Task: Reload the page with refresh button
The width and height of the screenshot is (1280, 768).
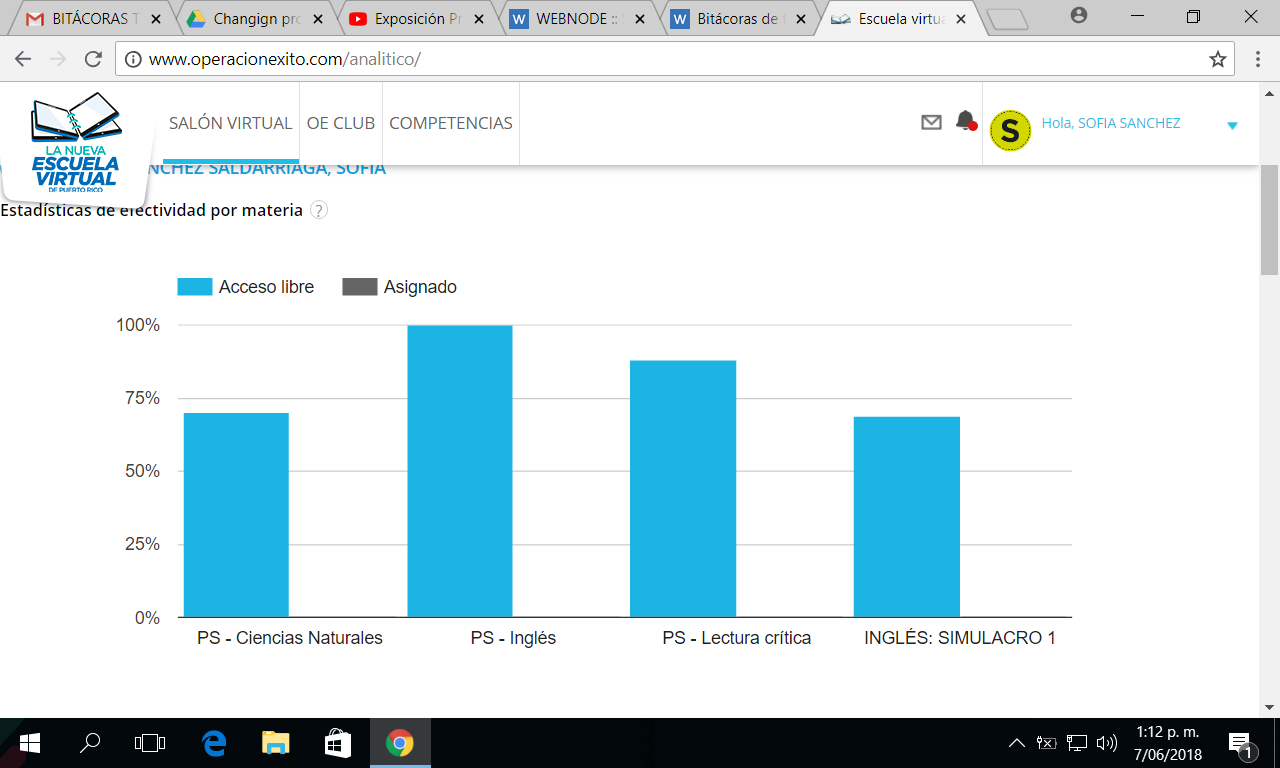Action: click(x=93, y=59)
